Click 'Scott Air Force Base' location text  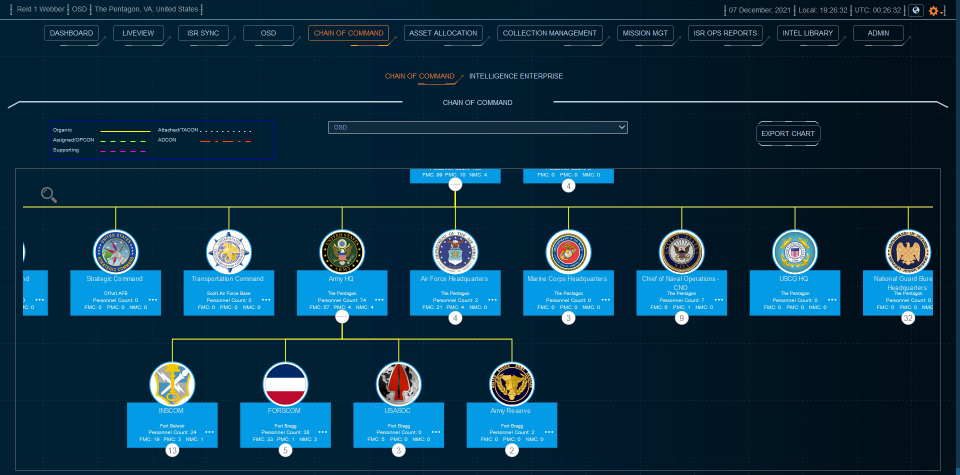[229, 294]
